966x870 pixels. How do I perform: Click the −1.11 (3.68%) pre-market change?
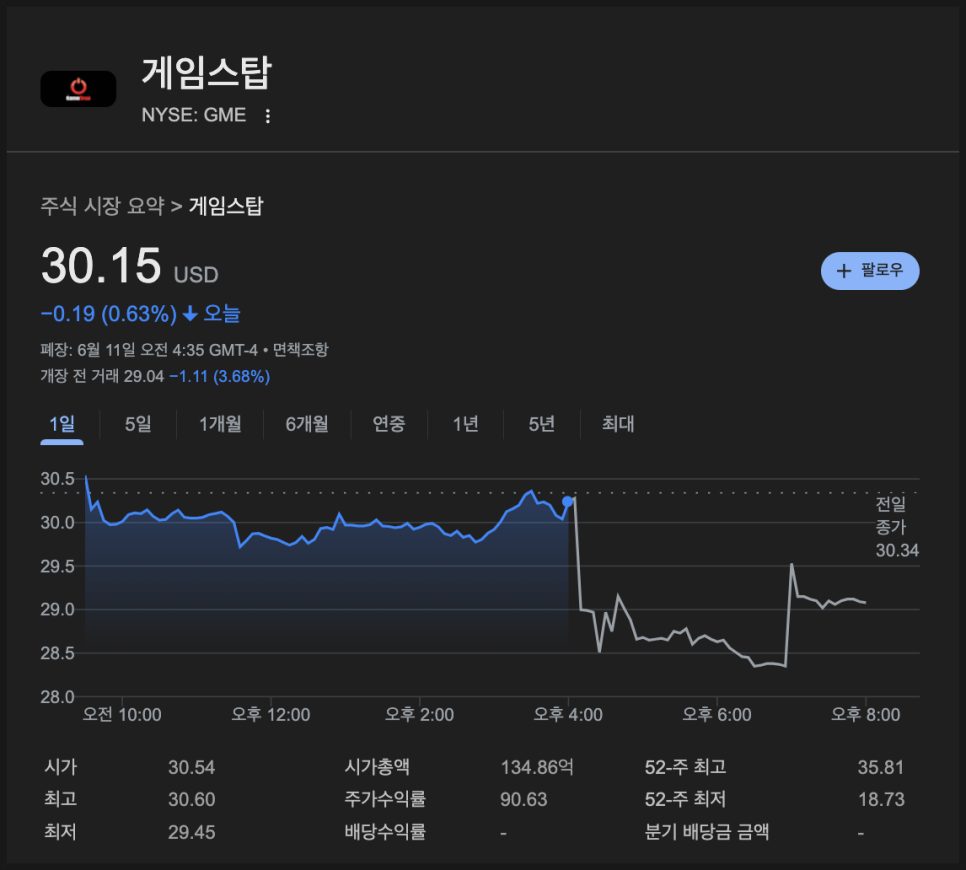219,376
